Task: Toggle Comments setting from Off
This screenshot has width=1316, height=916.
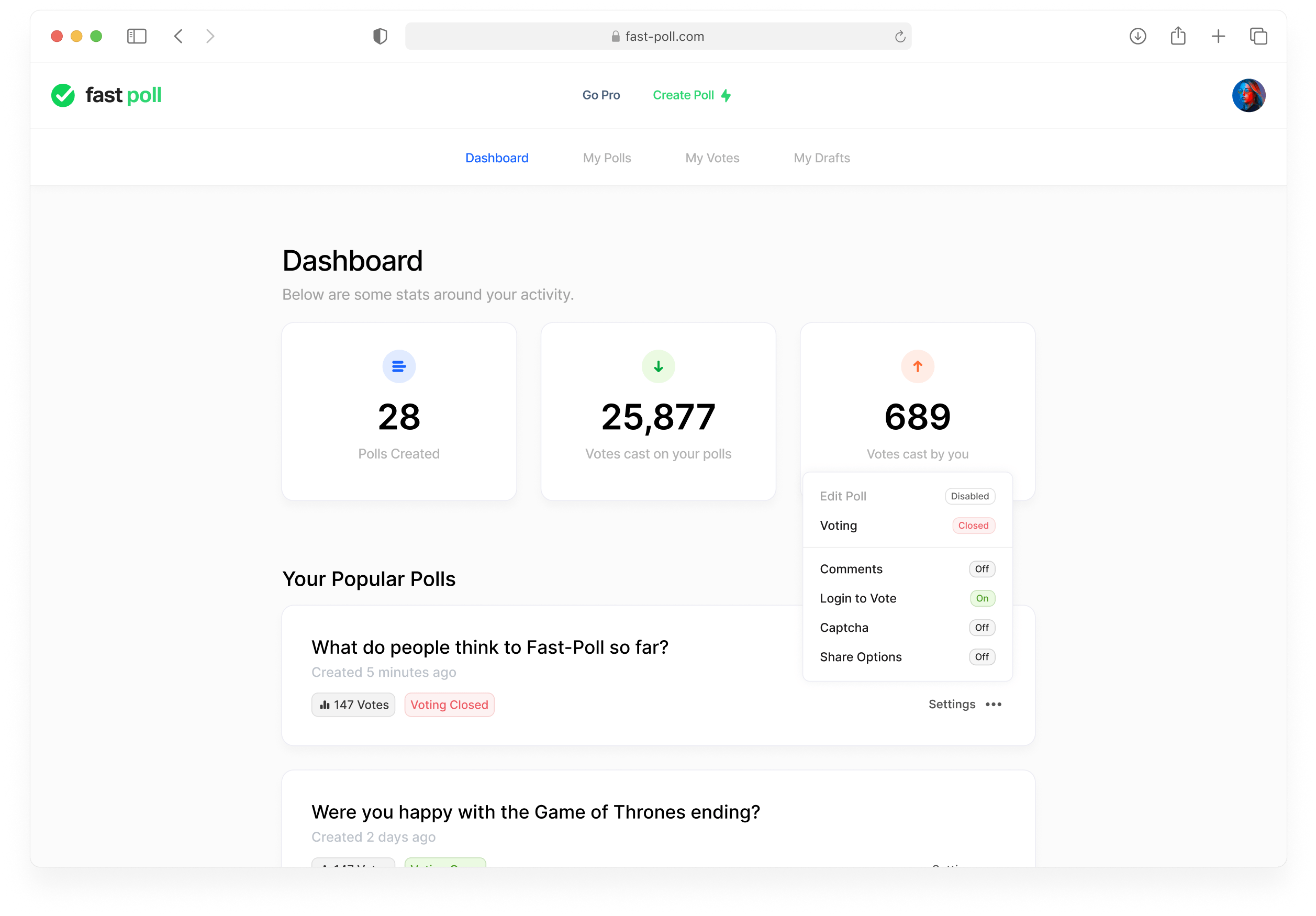Action: coord(982,569)
